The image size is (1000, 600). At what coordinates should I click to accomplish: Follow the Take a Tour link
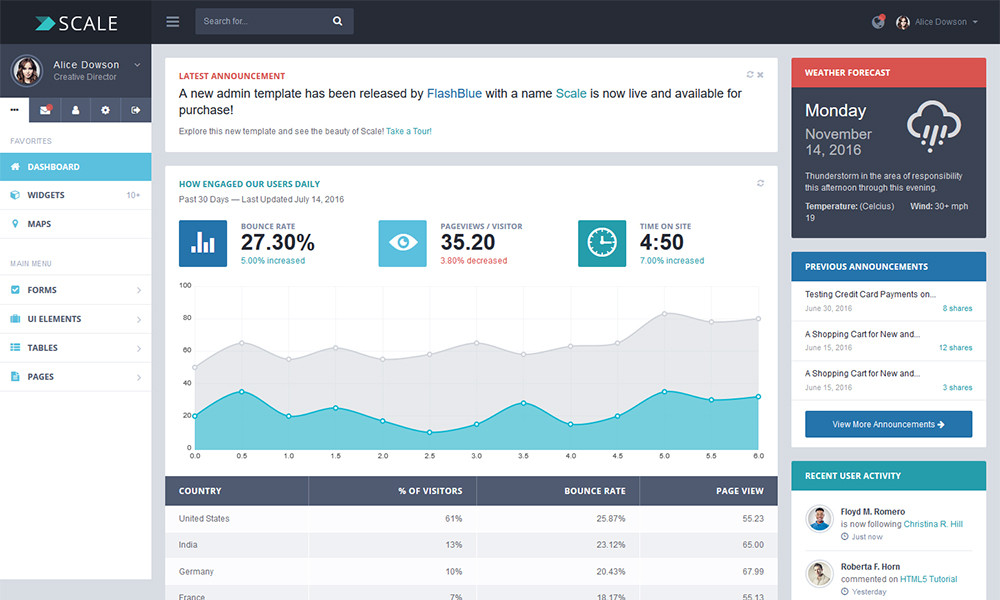click(409, 131)
